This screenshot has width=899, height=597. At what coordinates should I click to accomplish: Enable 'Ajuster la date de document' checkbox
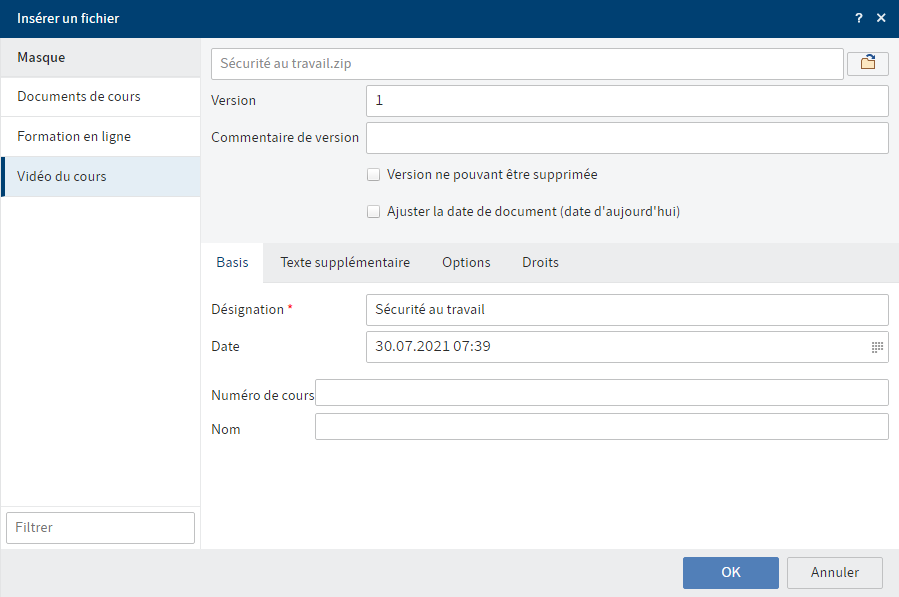click(x=373, y=212)
